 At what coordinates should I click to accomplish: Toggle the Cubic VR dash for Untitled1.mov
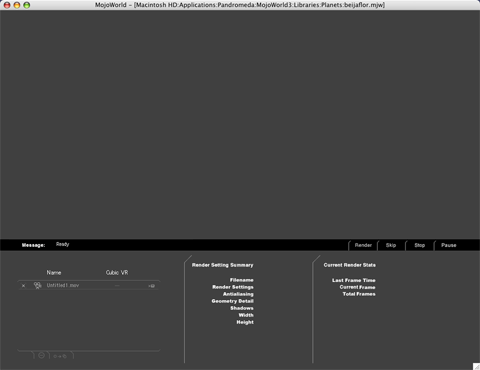pyautogui.click(x=117, y=286)
